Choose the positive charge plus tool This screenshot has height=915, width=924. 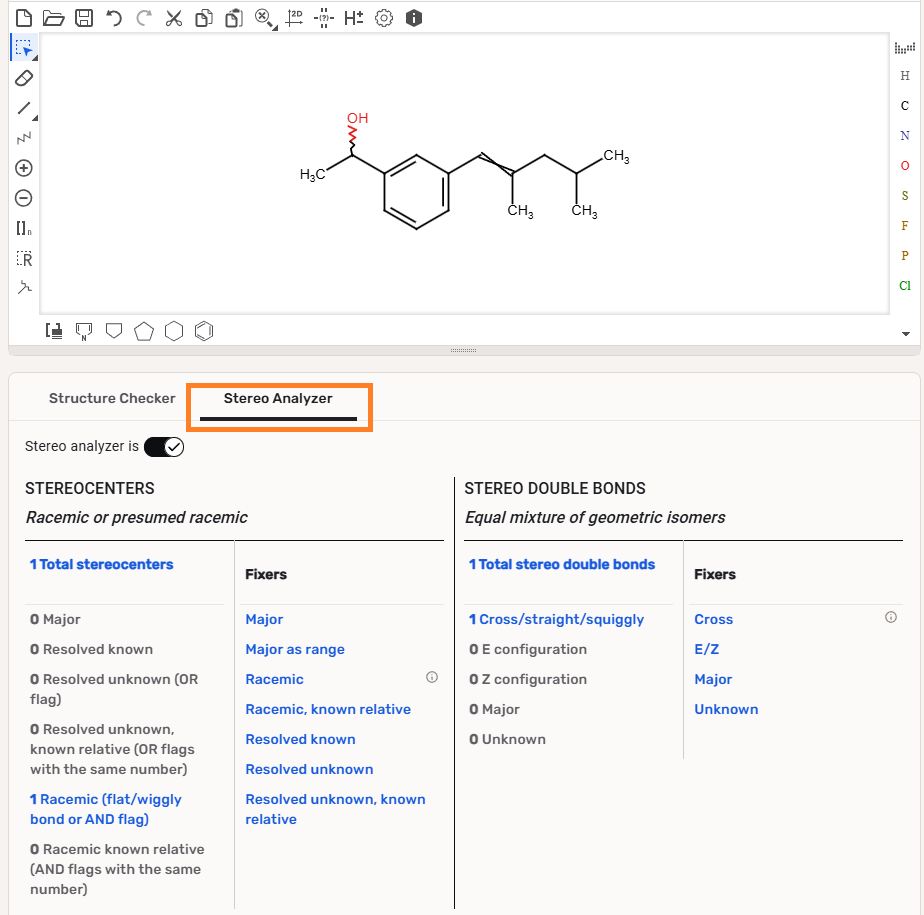(x=25, y=168)
